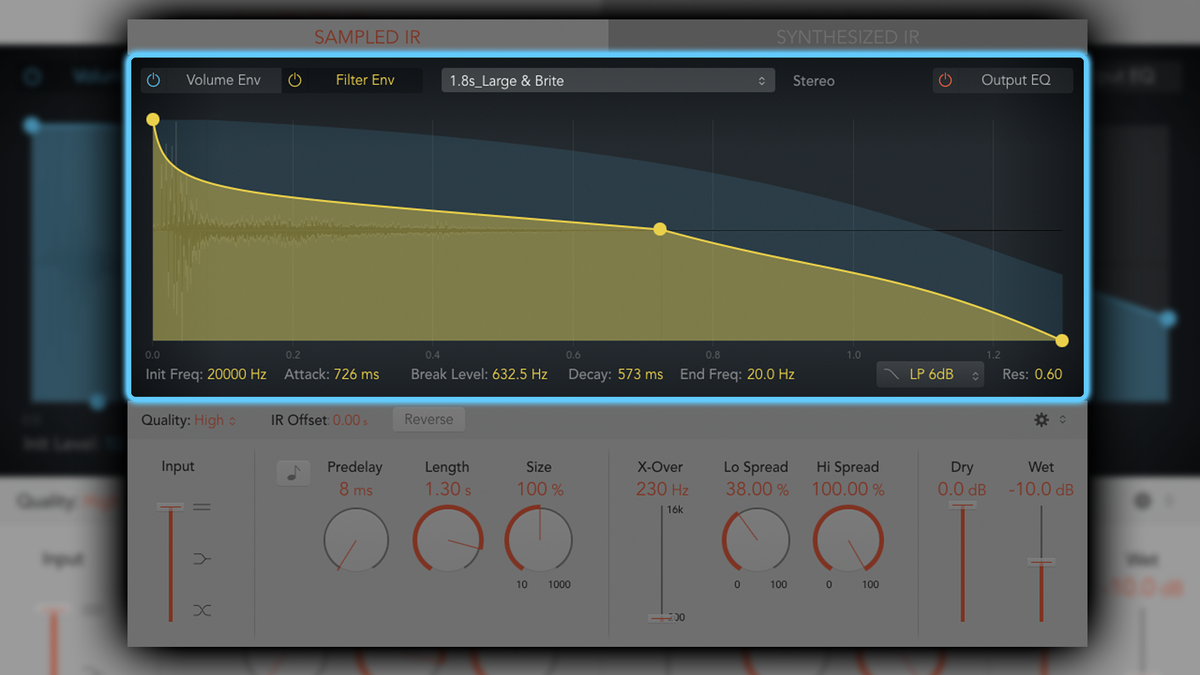Click the yellow envelope breakpoint node mid-graph
Viewport: 1200px width, 675px height.
coord(660,229)
